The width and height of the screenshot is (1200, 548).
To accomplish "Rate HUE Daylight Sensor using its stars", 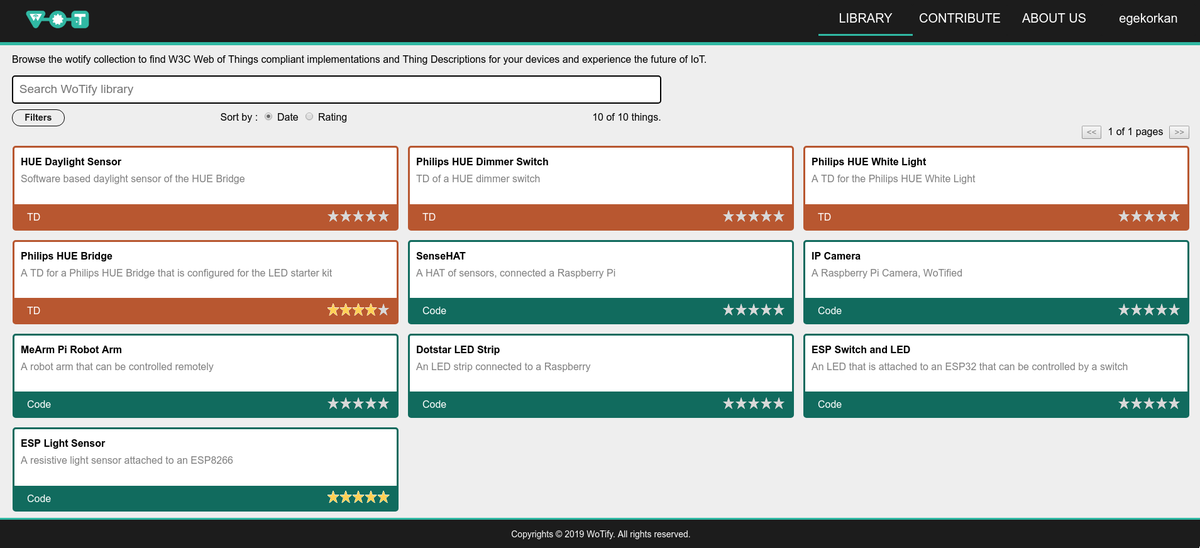I will pyautogui.click(x=358, y=216).
